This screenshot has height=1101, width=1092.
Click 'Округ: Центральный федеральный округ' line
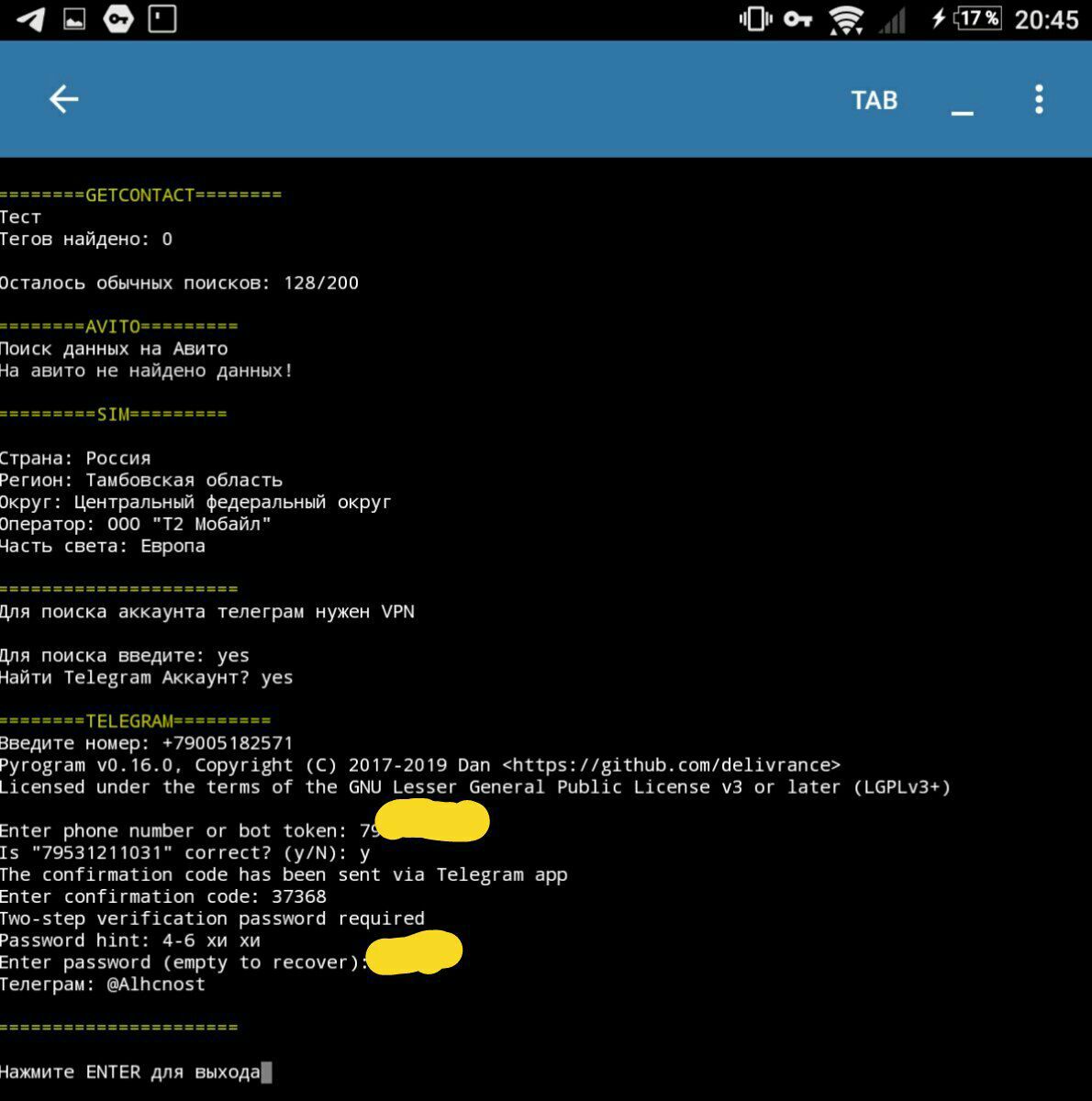(195, 502)
